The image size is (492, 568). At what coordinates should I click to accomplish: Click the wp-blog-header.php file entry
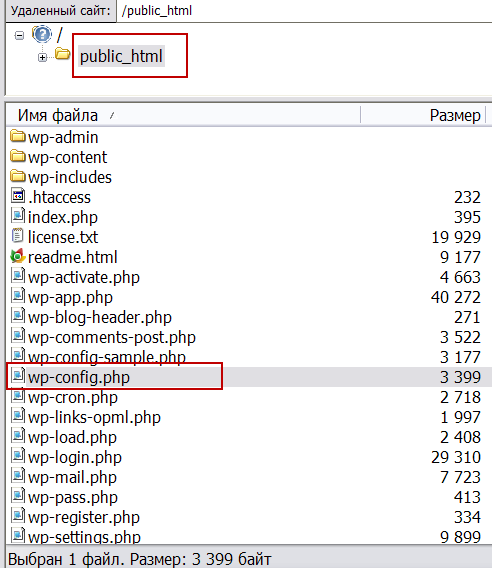click(x=100, y=317)
